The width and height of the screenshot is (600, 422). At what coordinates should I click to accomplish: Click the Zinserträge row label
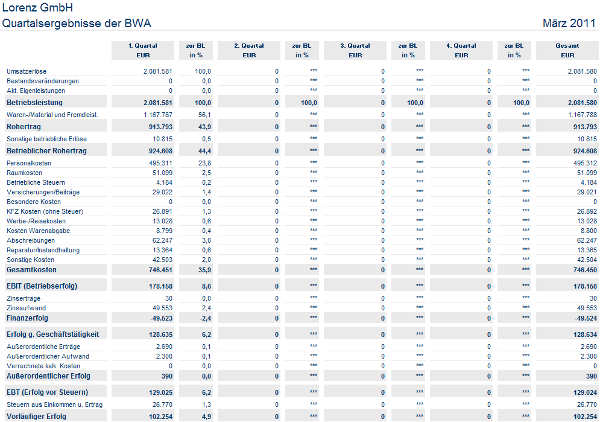pyautogui.click(x=23, y=298)
